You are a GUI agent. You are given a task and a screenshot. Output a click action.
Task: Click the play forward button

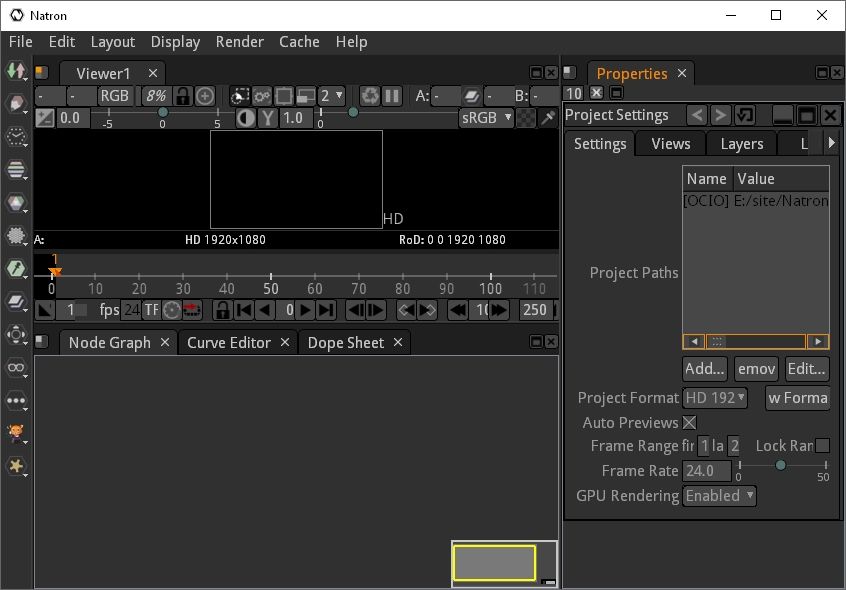click(305, 310)
